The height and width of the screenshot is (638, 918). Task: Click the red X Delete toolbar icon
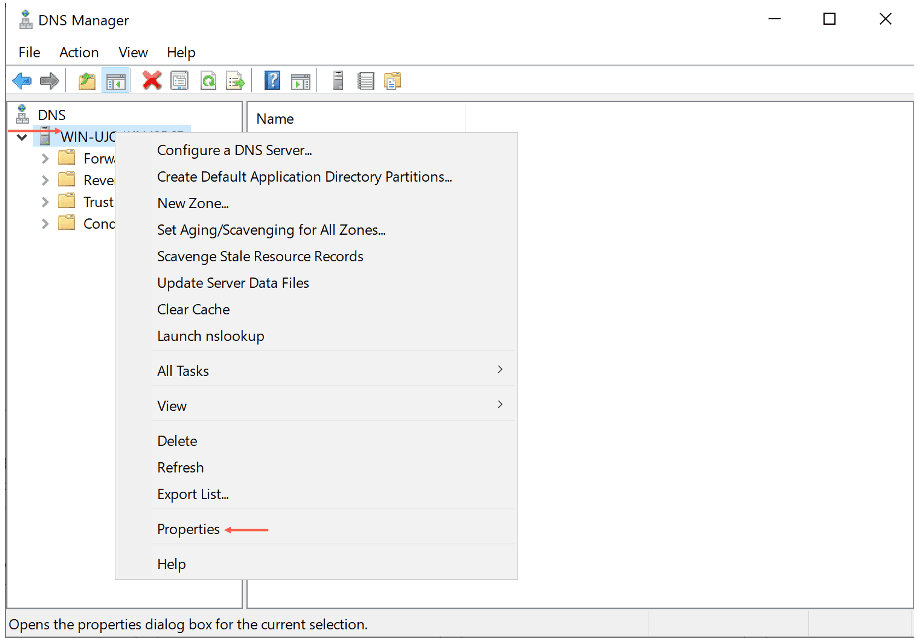pyautogui.click(x=152, y=81)
